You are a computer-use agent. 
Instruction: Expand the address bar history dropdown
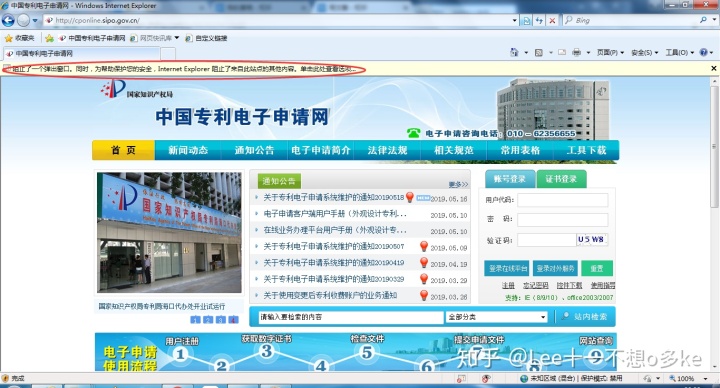pos(514,21)
